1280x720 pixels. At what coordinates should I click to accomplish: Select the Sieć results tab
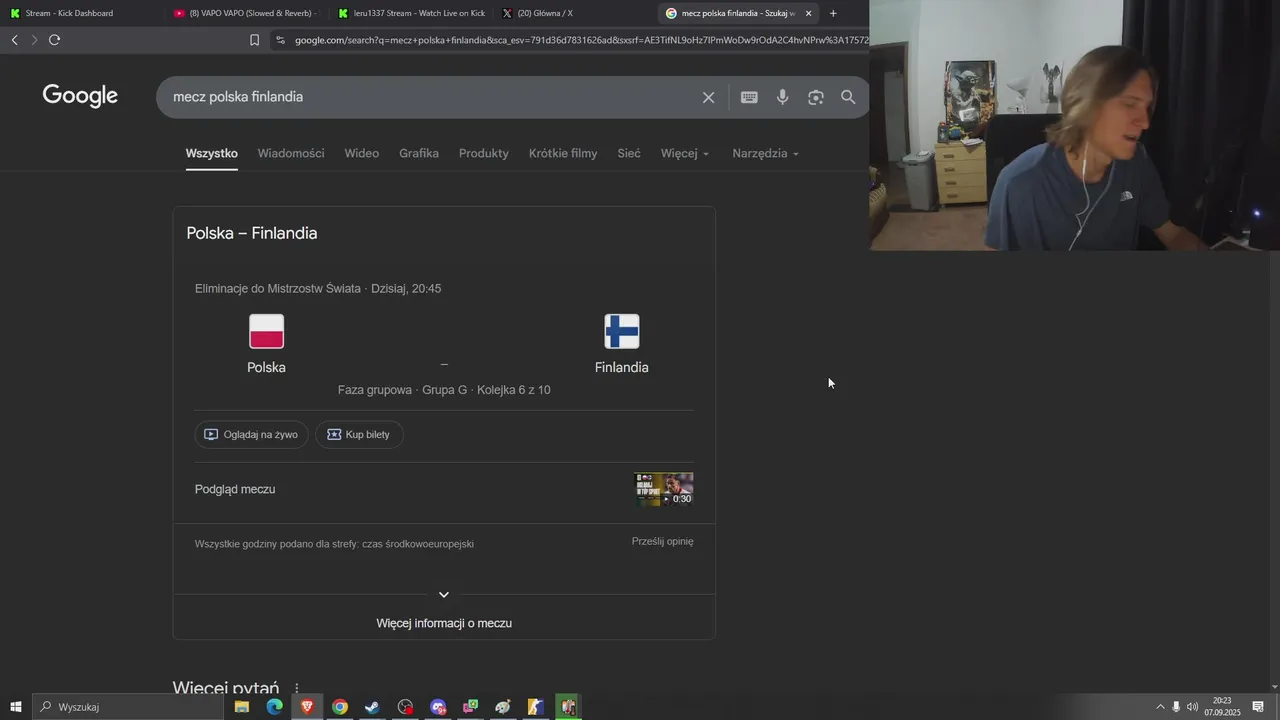(629, 153)
